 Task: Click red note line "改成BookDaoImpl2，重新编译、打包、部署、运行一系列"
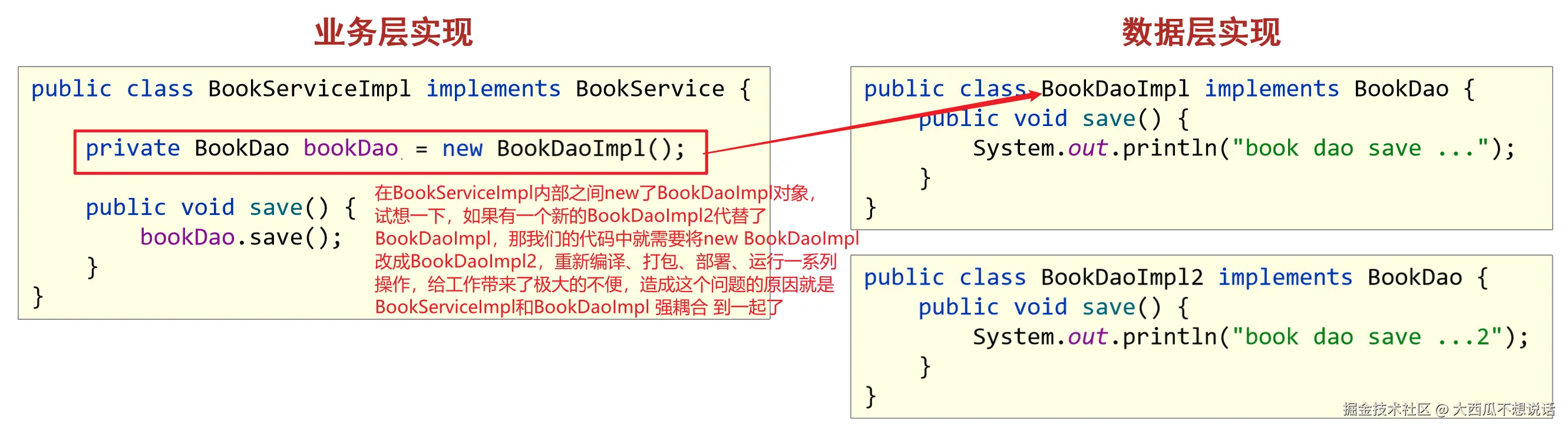pos(606,262)
